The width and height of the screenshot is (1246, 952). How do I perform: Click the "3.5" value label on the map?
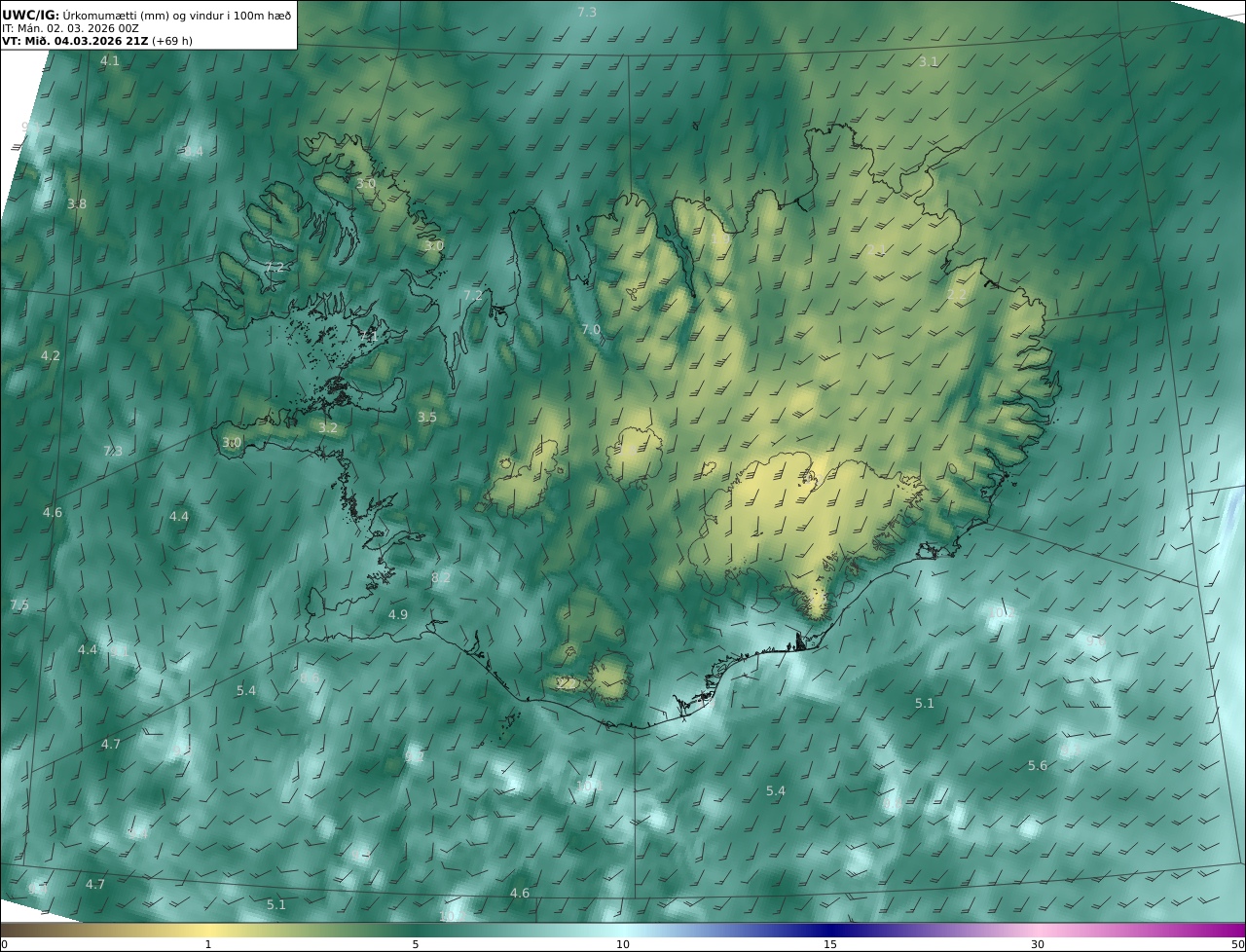click(x=427, y=417)
